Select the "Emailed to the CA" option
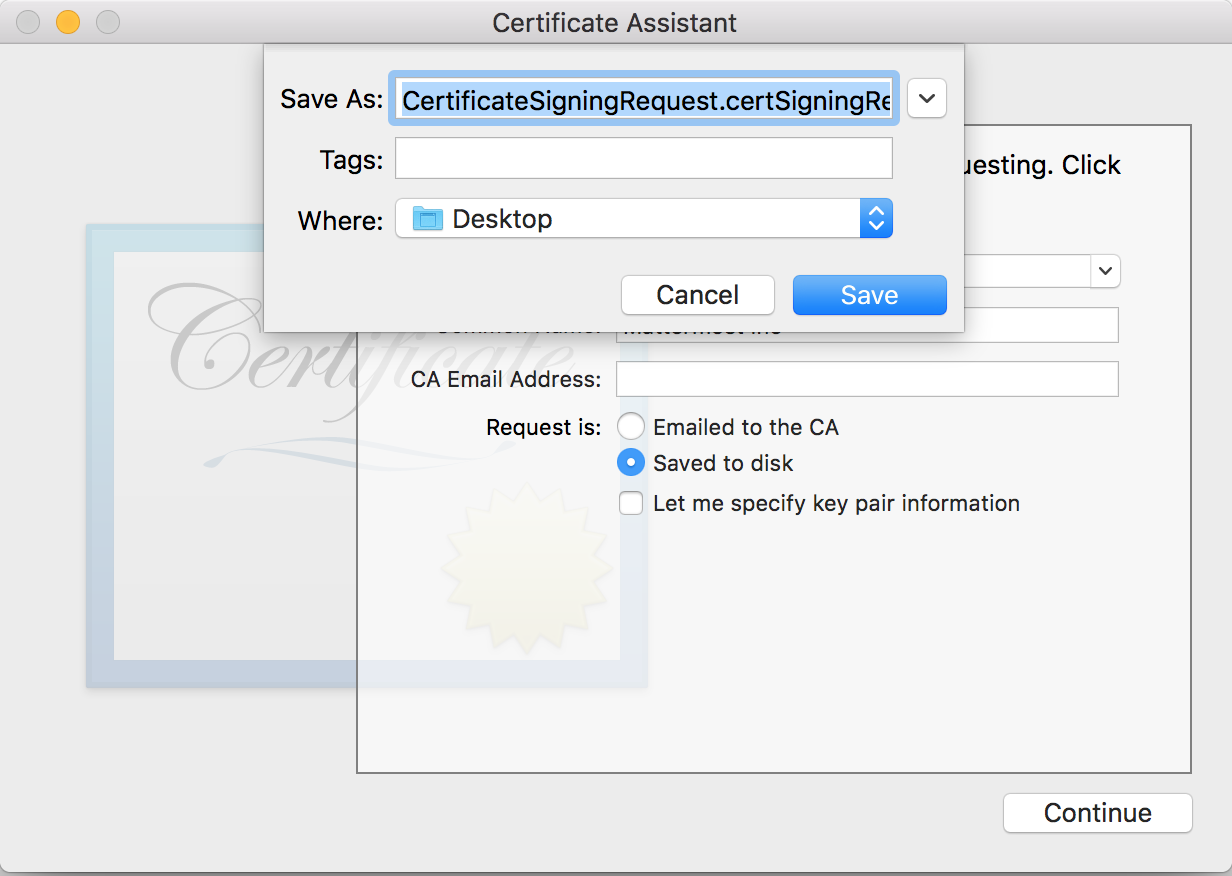 [x=631, y=427]
